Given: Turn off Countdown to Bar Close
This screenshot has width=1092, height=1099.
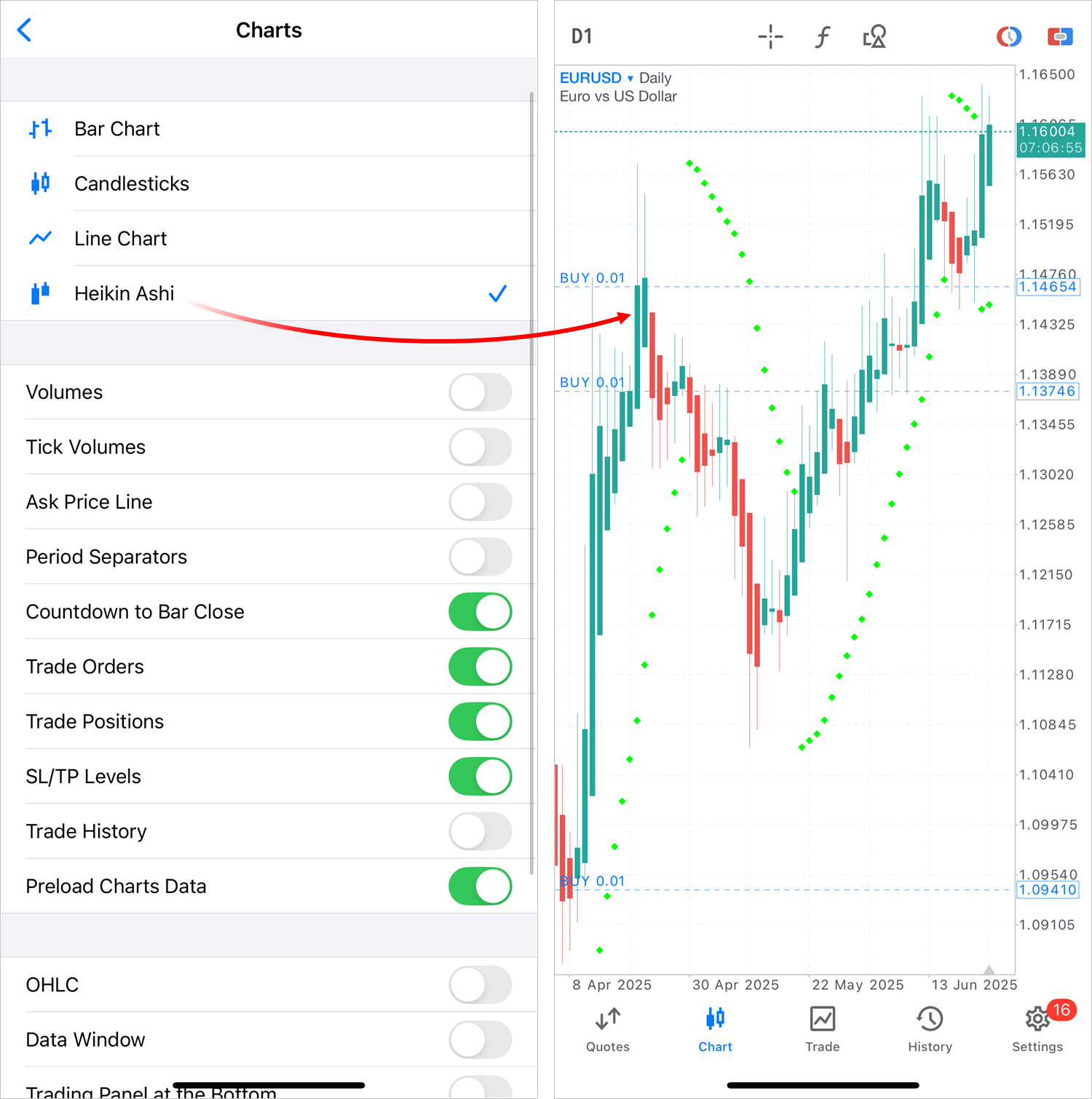Looking at the screenshot, I should click(480, 612).
